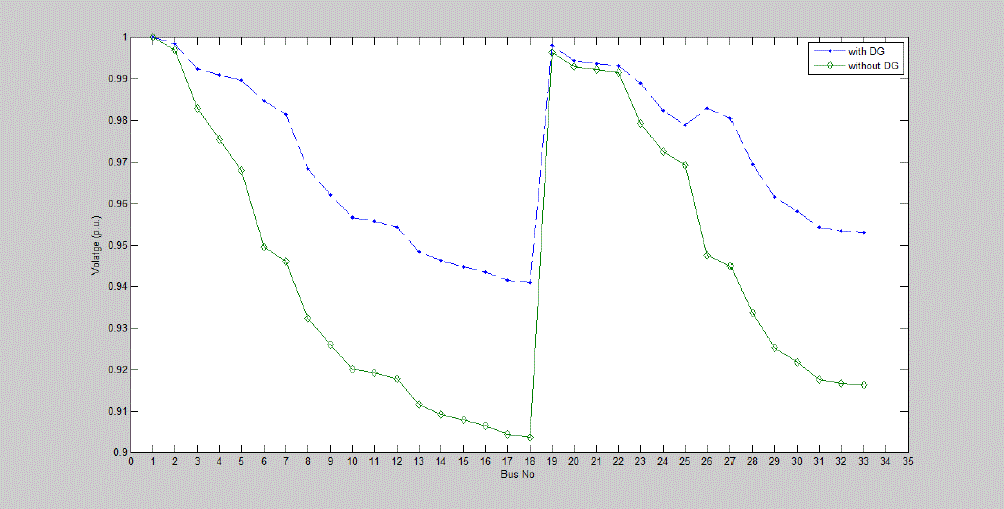Select the "Volatge (p.u.)" y-axis label
This screenshot has height=509, width=1004.
point(97,244)
